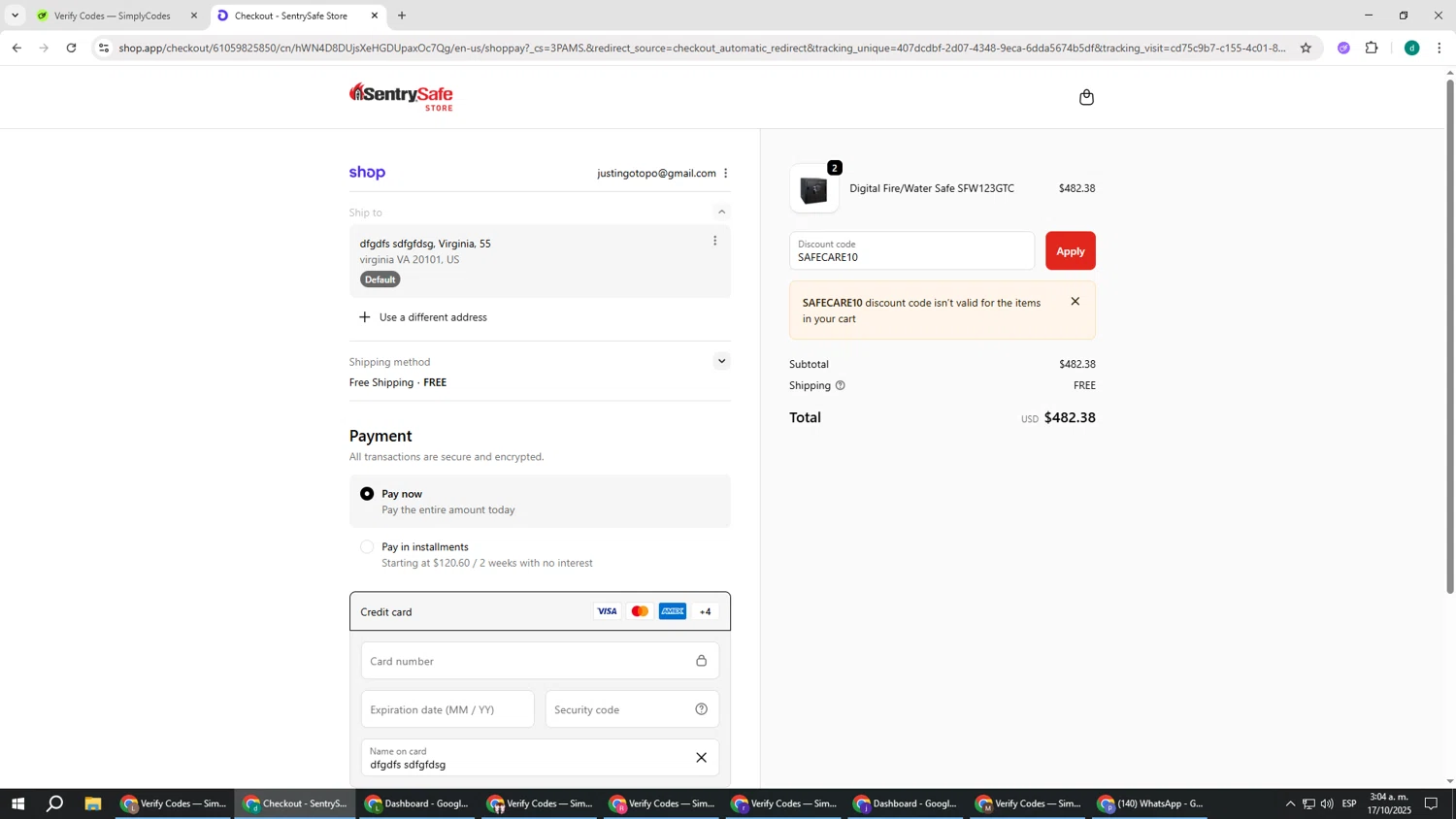1456x819 pixels.
Task: Select the default Virginia shipping address
Action: (540, 261)
